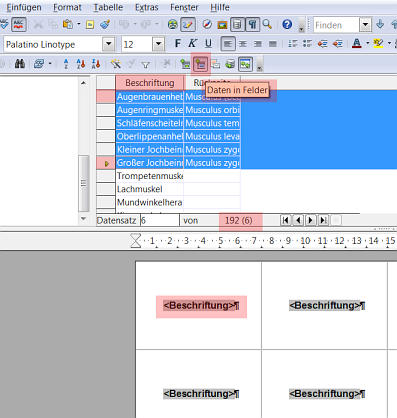Click the clone formatting paintbrush icon
397x418 pixels.
105,24
